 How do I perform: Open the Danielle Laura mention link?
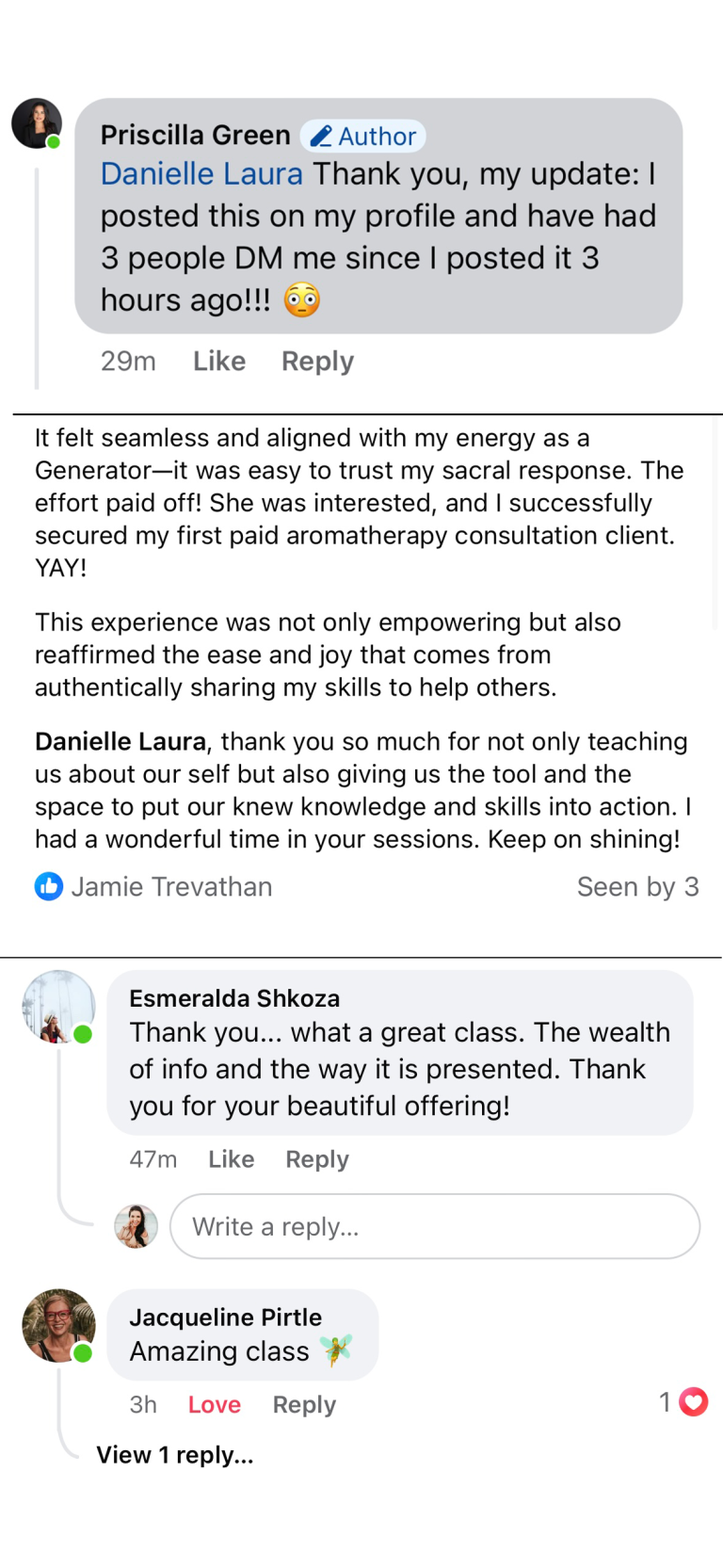(x=201, y=174)
